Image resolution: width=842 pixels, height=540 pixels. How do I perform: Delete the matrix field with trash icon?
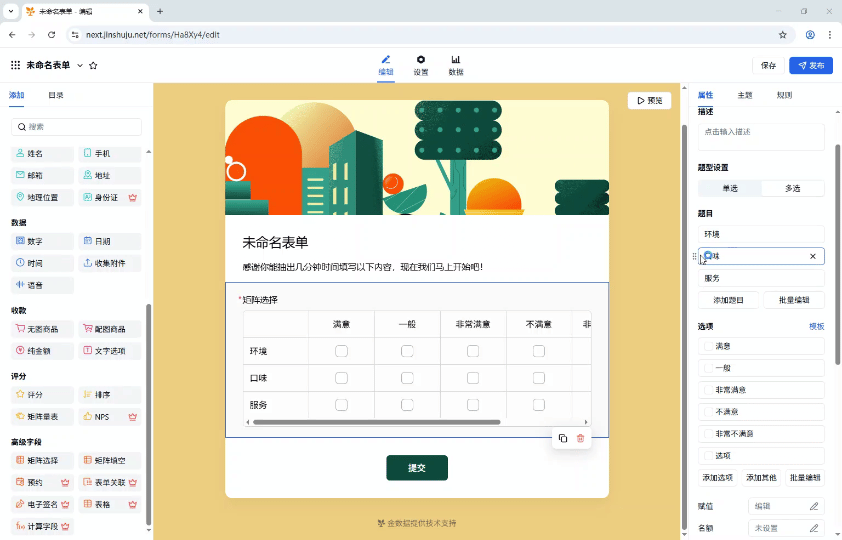(581, 438)
